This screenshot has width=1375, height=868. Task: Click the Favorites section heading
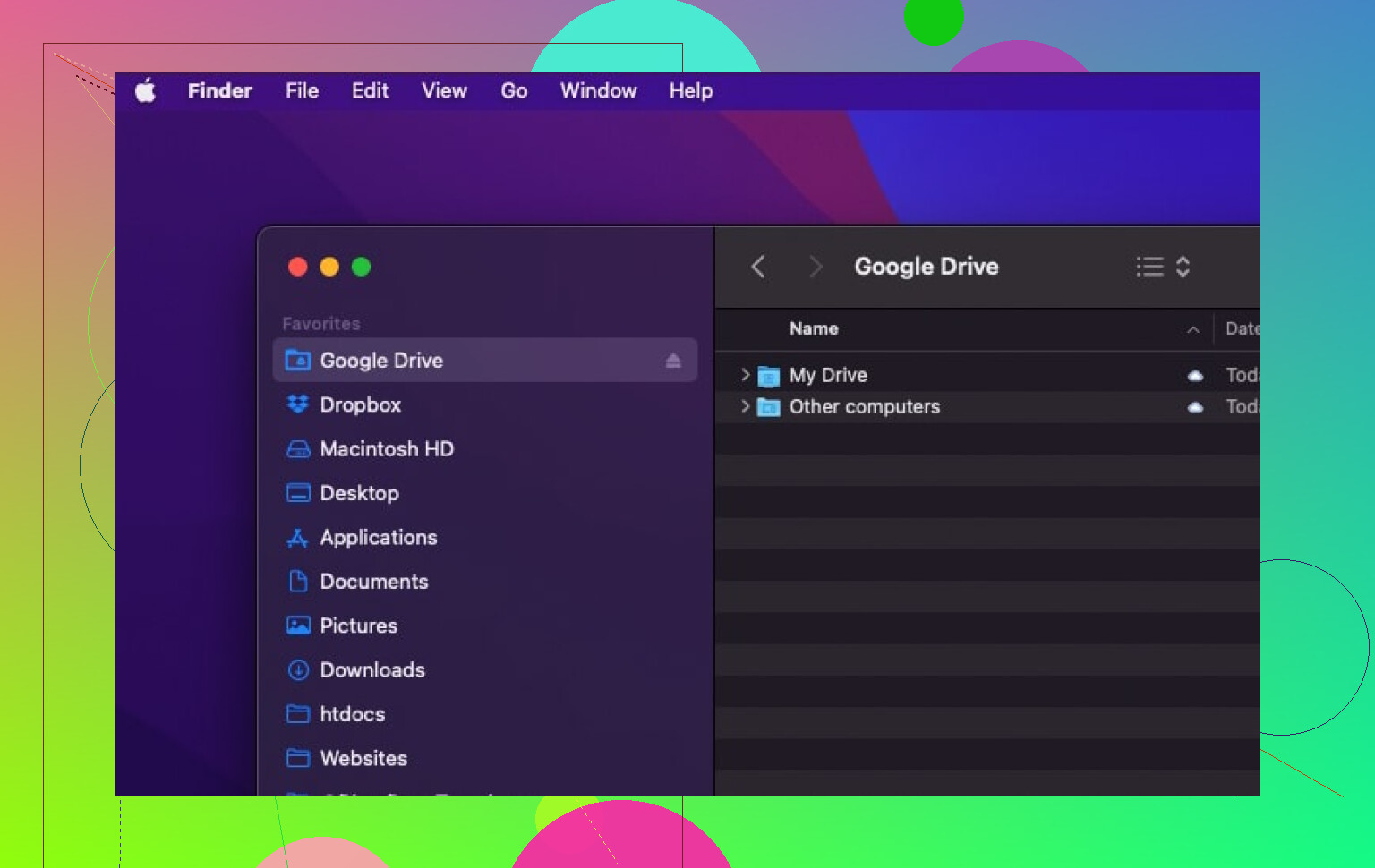click(321, 324)
